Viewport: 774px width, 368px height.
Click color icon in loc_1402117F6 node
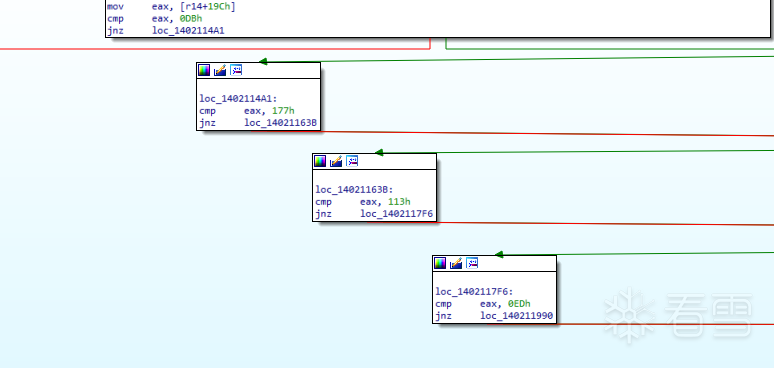point(440,263)
